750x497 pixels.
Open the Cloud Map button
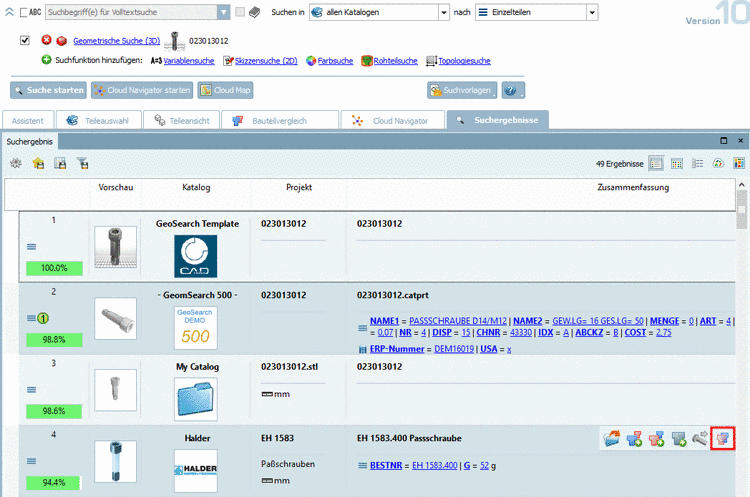click(x=225, y=90)
